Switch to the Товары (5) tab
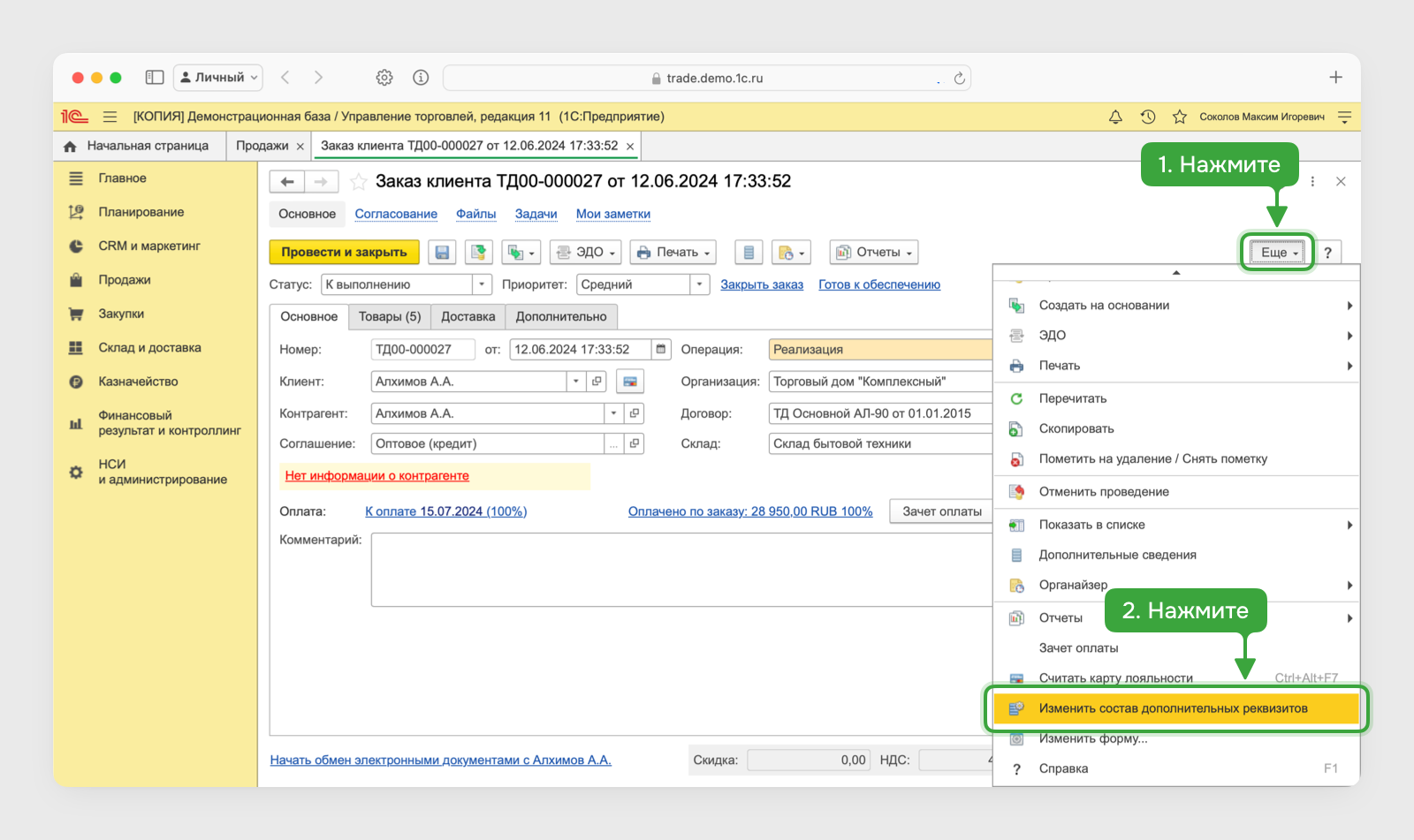This screenshot has width=1414, height=840. (x=390, y=316)
